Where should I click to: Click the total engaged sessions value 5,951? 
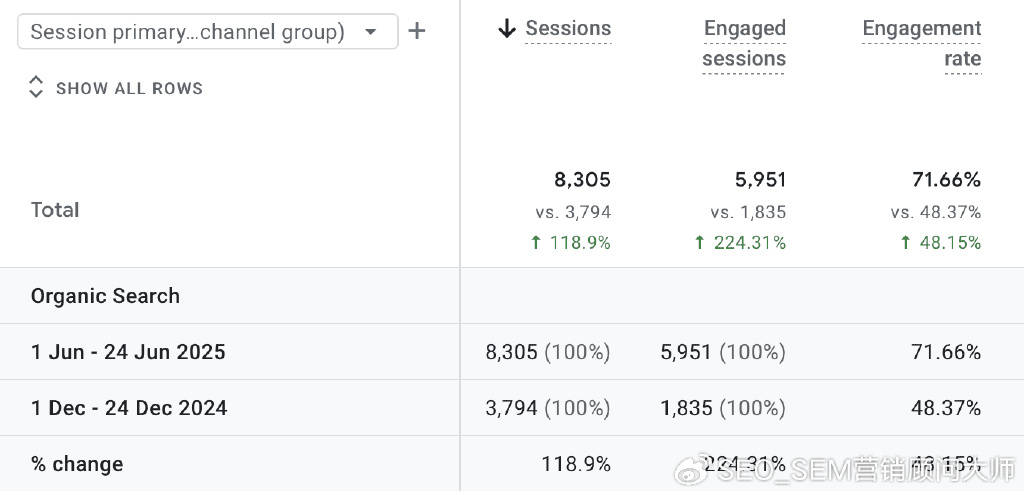tap(760, 180)
